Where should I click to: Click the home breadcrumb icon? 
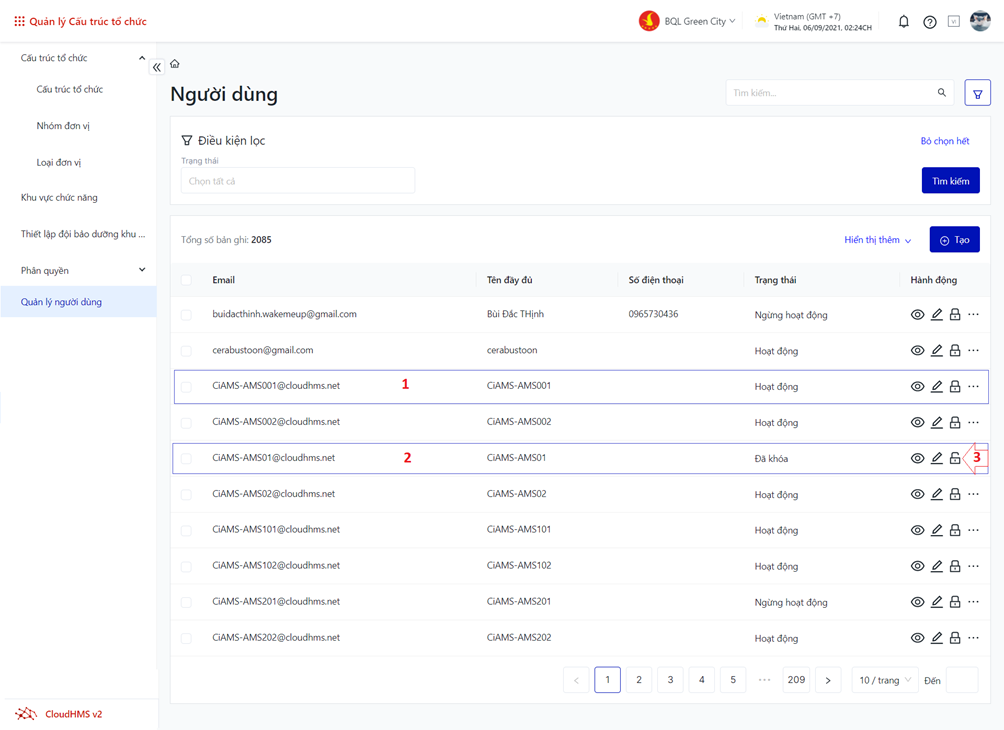coord(175,64)
